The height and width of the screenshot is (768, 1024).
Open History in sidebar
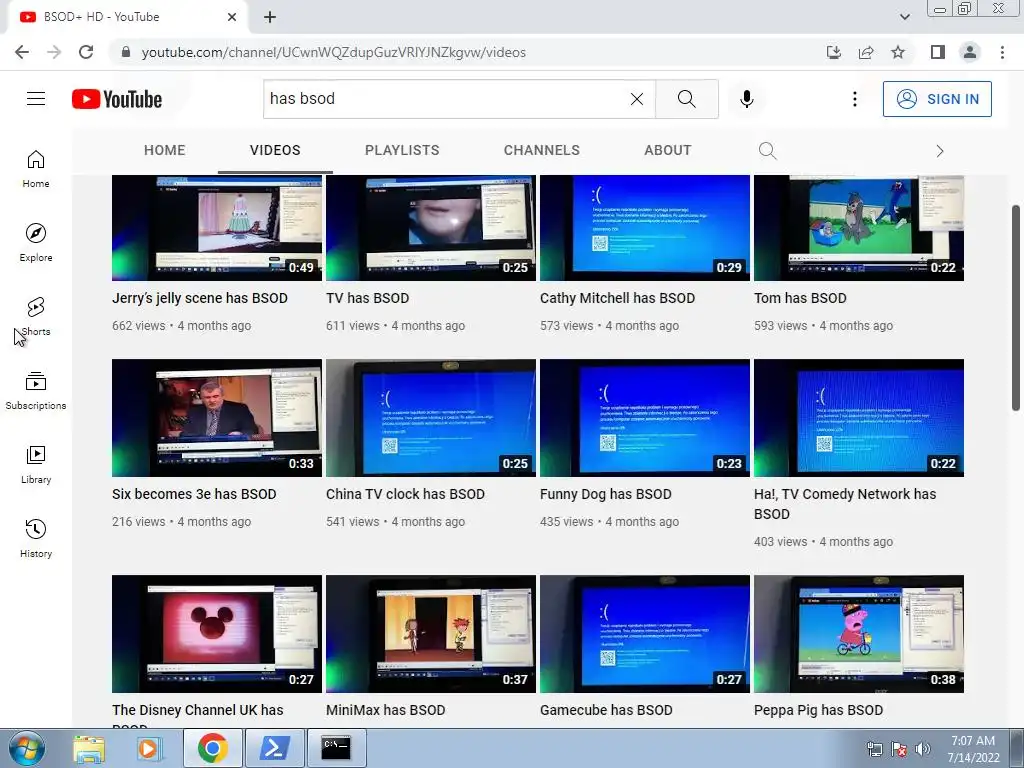point(36,539)
